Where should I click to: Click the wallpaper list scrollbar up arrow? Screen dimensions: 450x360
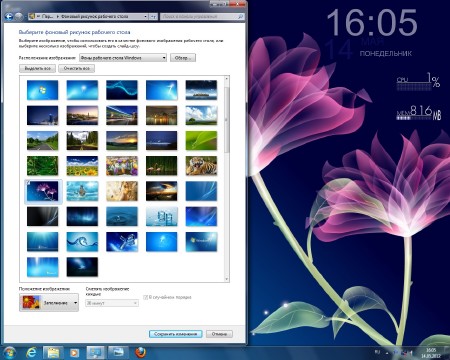pyautogui.click(x=227, y=79)
